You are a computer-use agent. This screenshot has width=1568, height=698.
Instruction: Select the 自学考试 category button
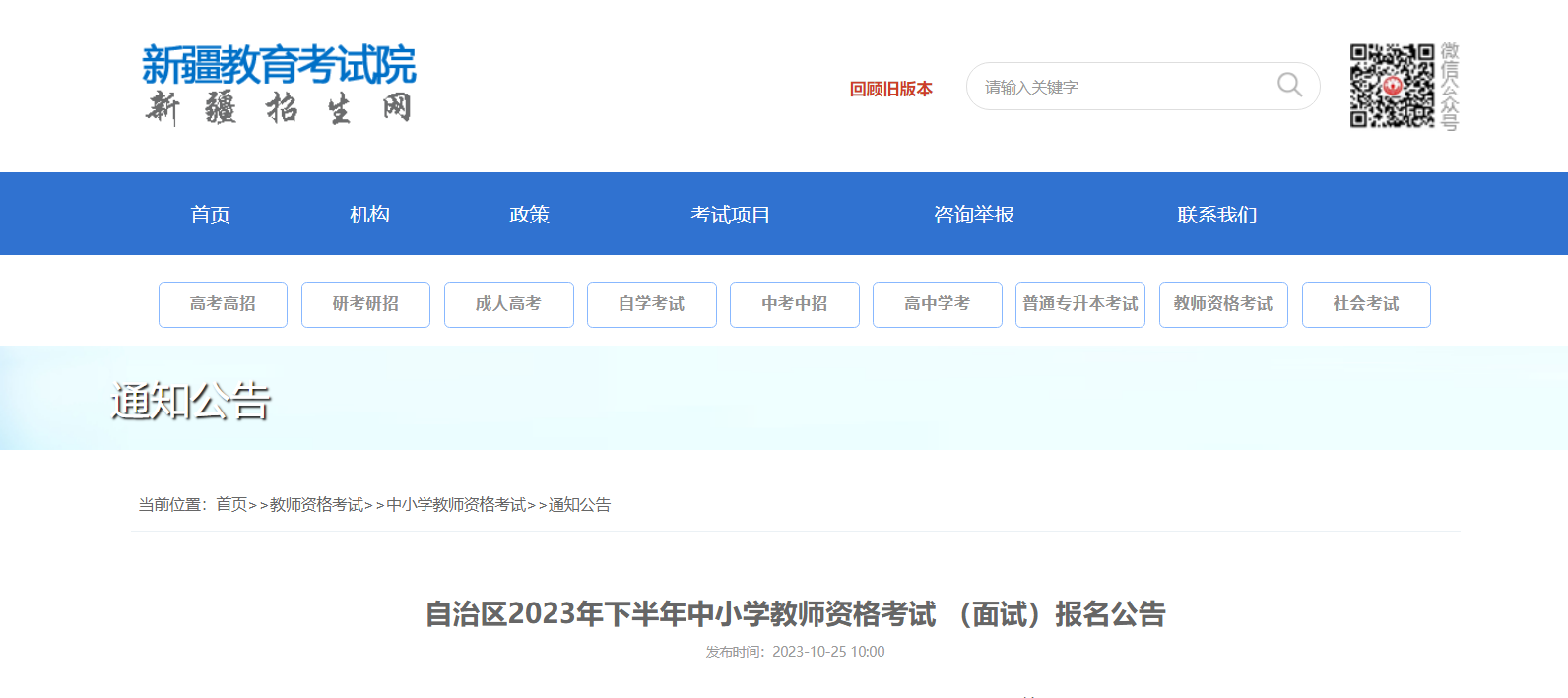651,304
